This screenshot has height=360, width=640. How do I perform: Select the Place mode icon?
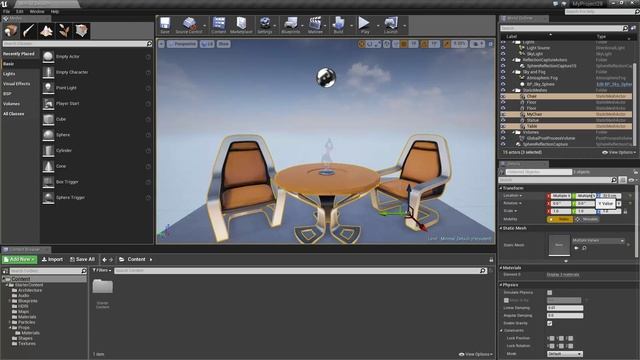(x=11, y=31)
